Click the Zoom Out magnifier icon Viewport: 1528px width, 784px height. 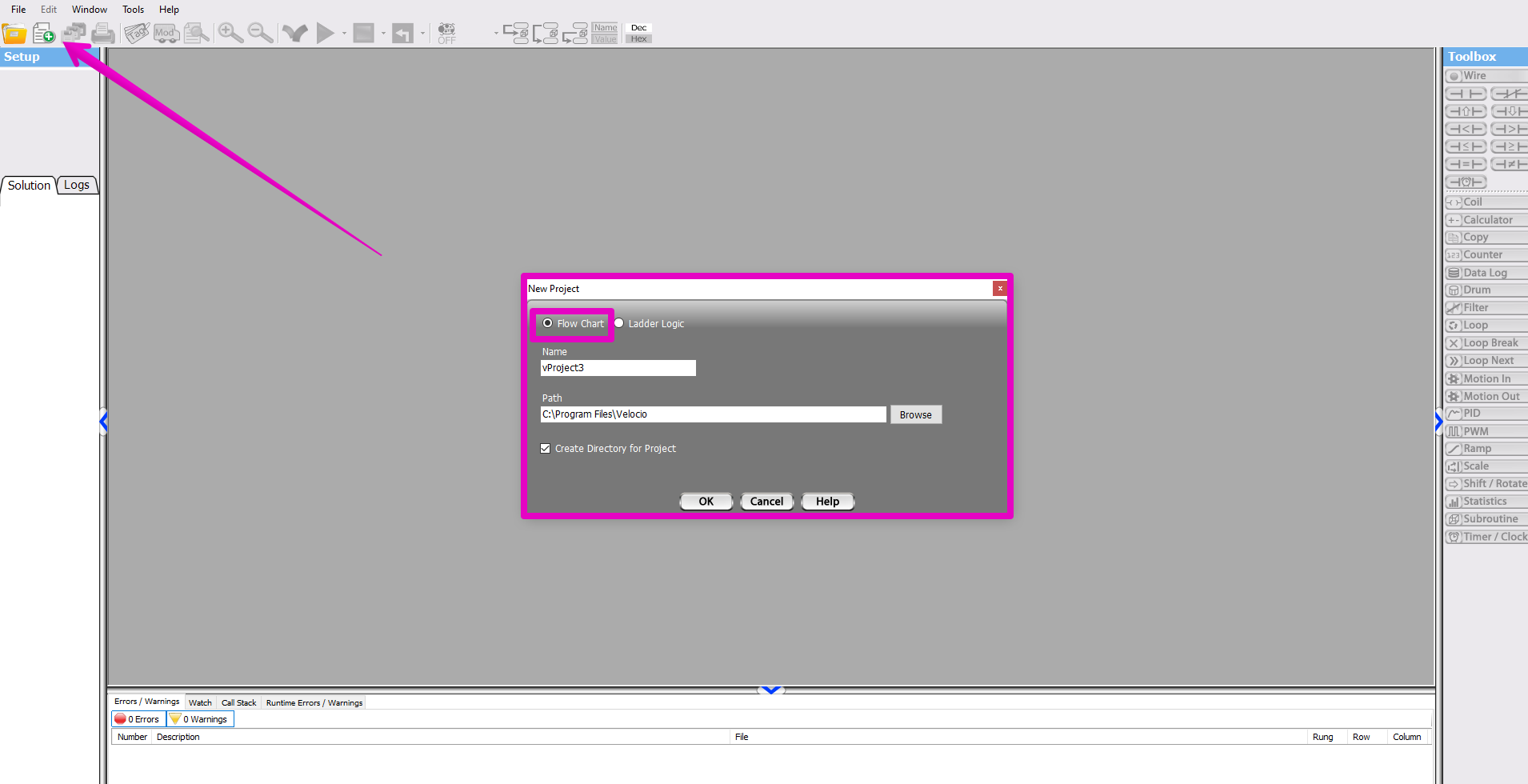[x=260, y=33]
